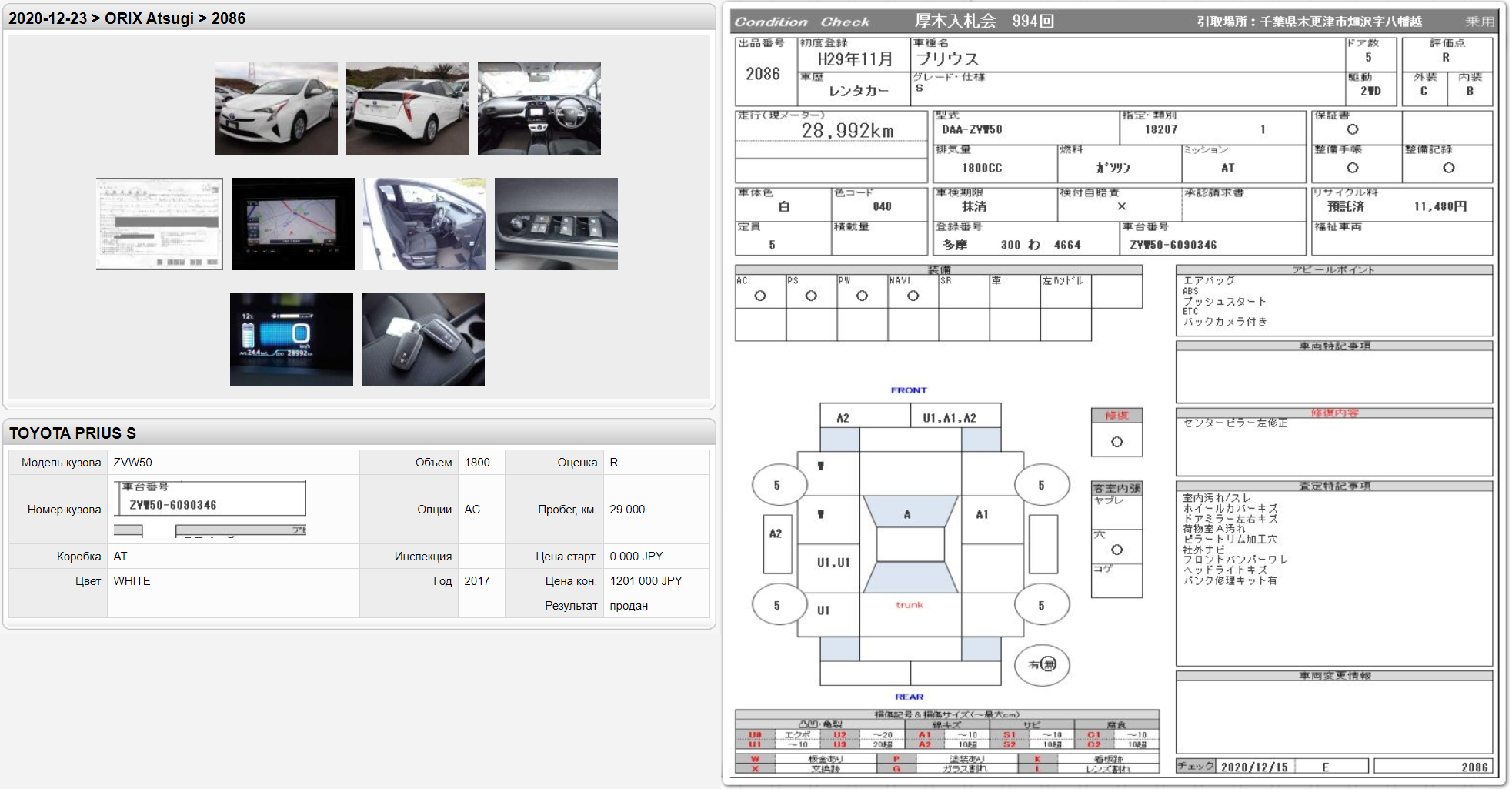Click the trunk label on diagram
The image size is (1512, 789).
(909, 605)
